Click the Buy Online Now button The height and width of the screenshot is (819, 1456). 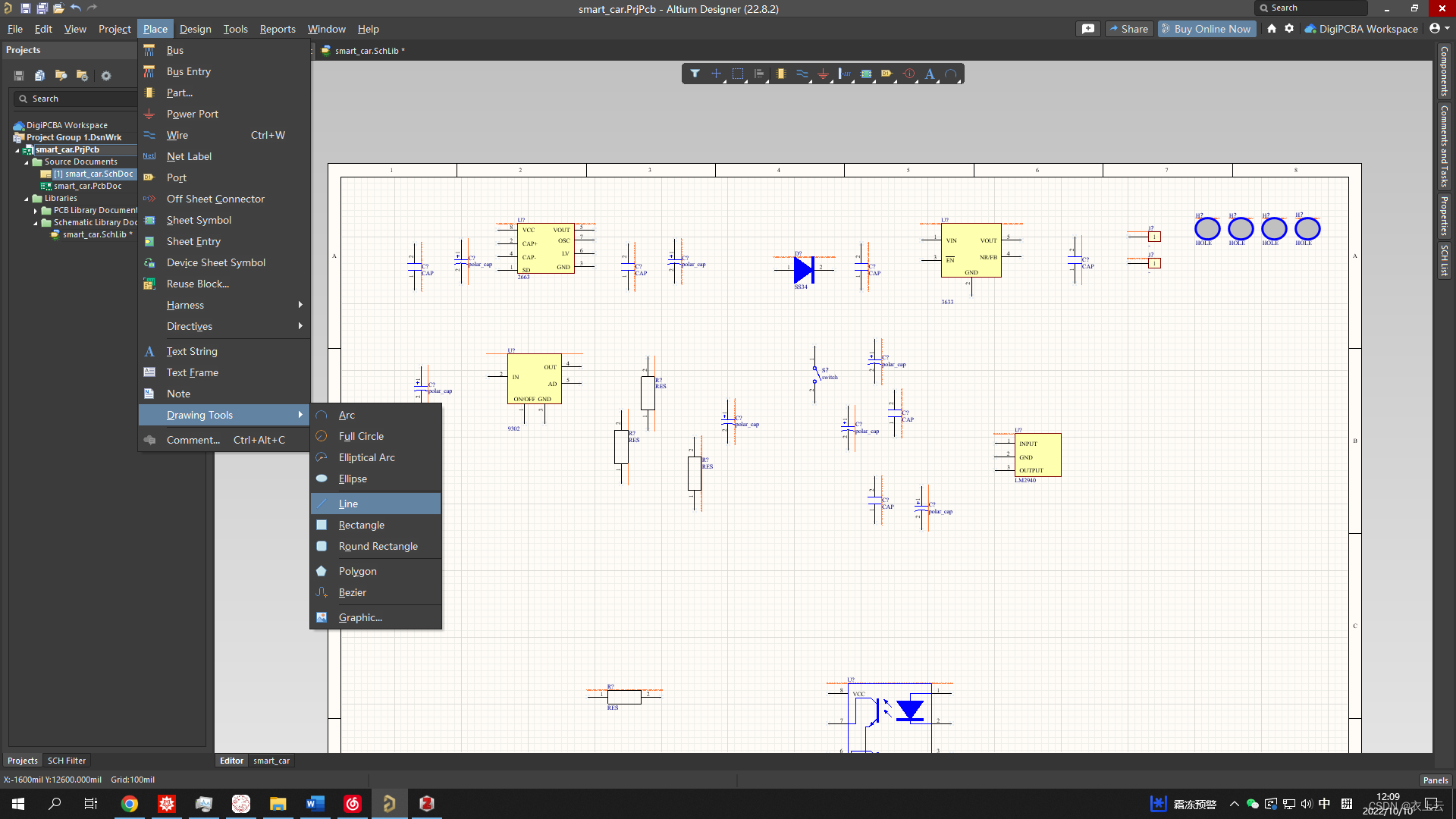[x=1207, y=29]
